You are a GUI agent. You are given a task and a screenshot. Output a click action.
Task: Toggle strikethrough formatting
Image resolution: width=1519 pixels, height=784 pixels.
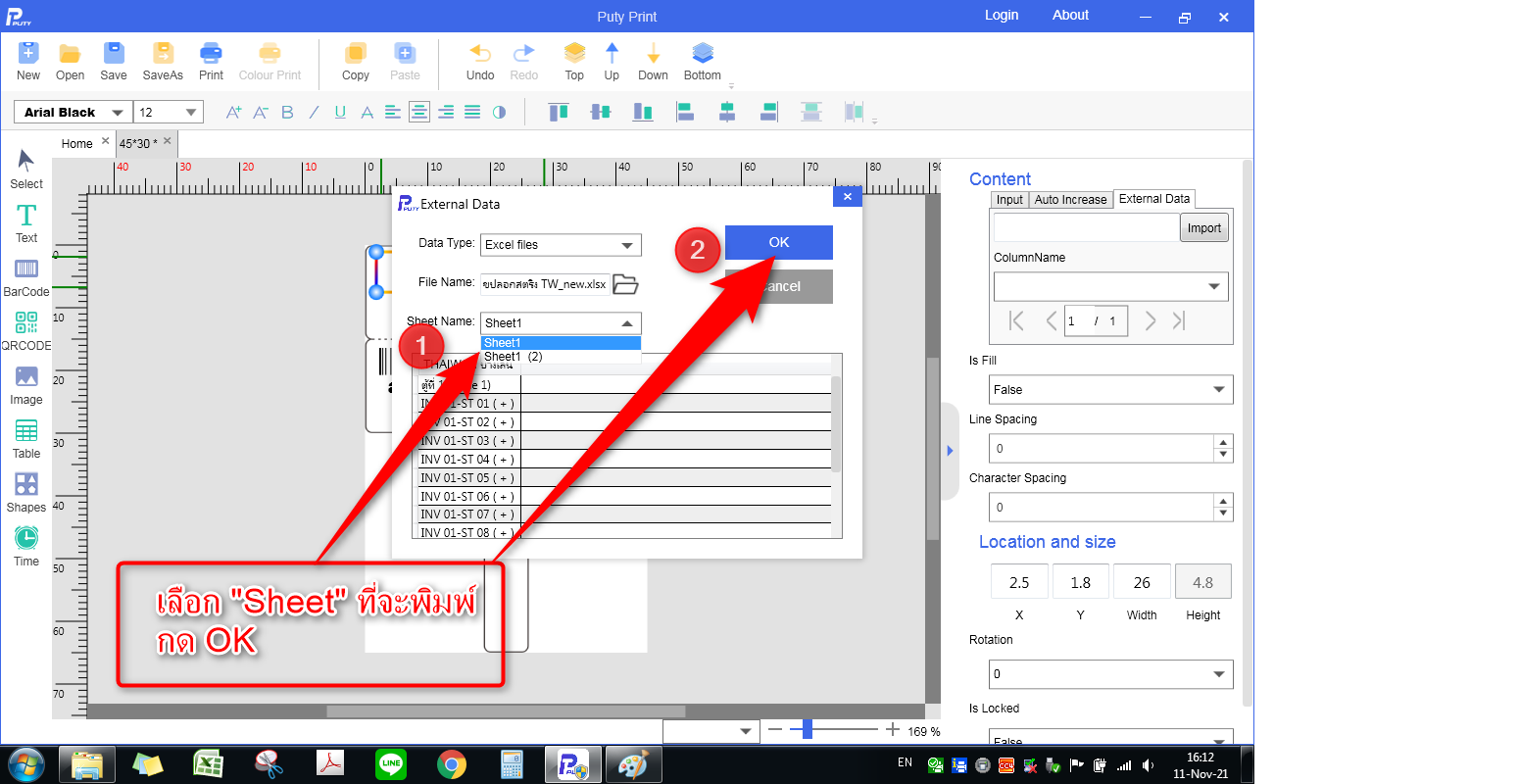[367, 113]
